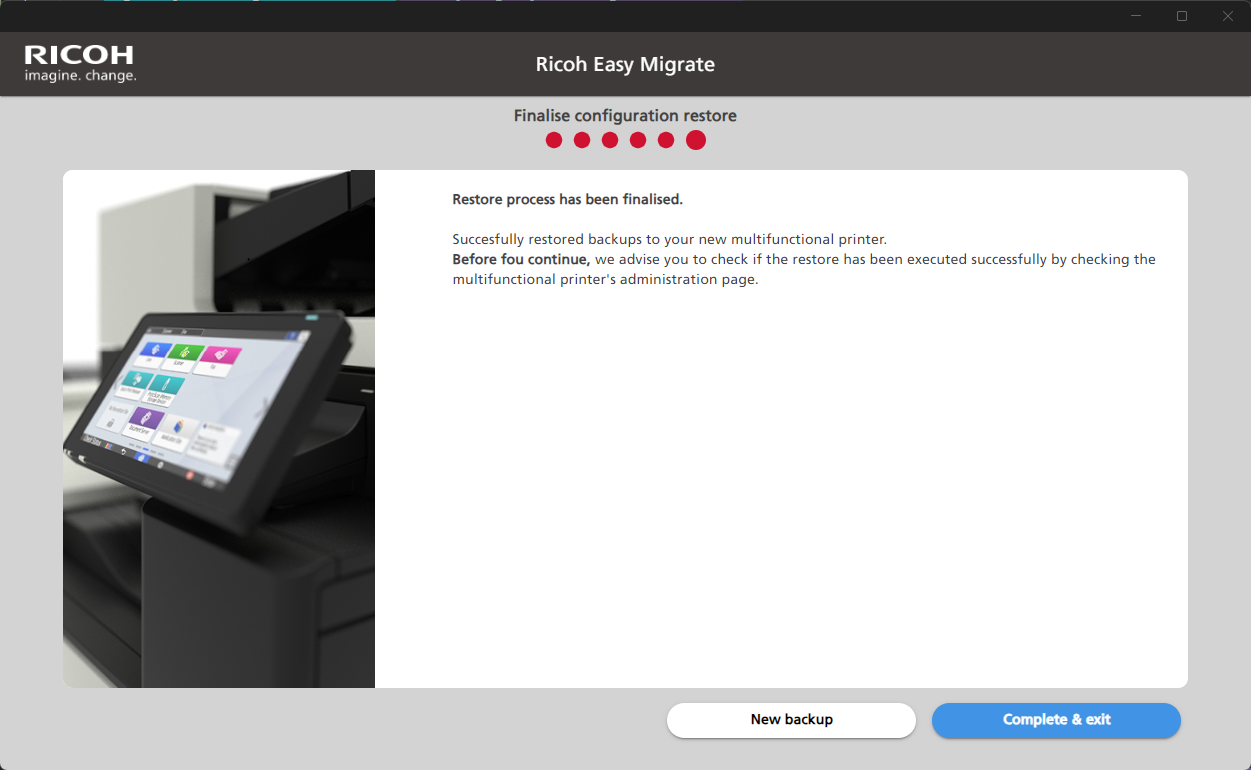Minimize the Ricoh Easy Migrate window
This screenshot has width=1251, height=770.
pyautogui.click(x=1137, y=16)
